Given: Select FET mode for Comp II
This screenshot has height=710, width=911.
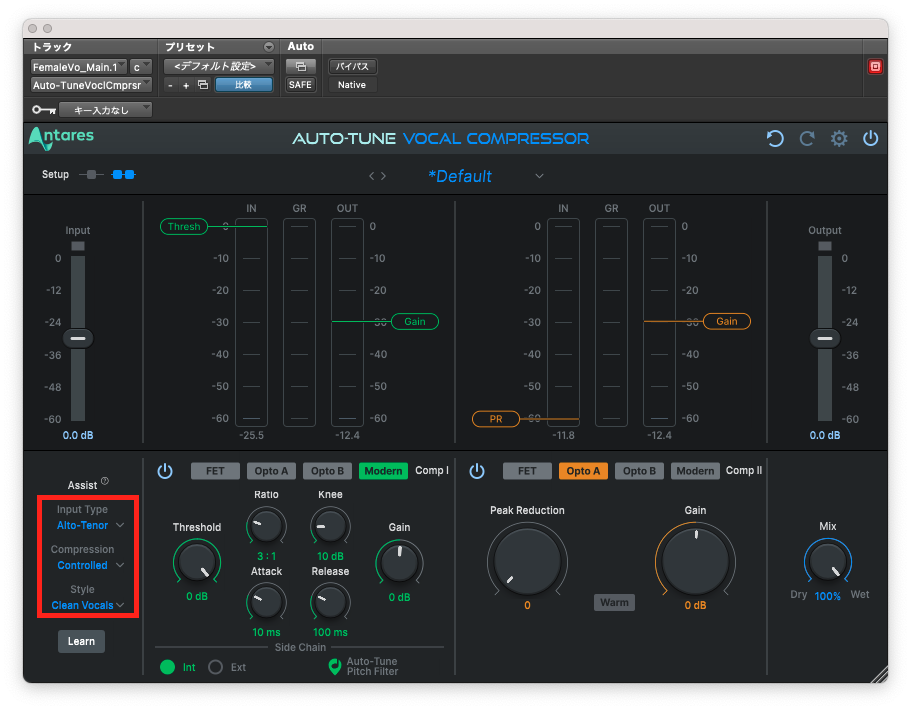Looking at the screenshot, I should pos(527,471).
